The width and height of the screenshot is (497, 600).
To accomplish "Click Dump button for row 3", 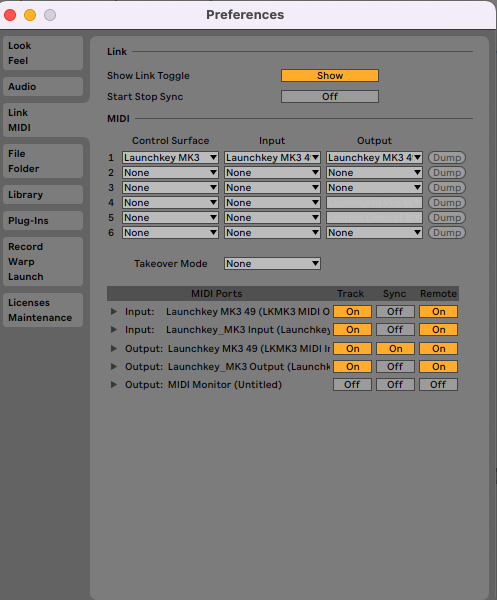I will [x=446, y=188].
